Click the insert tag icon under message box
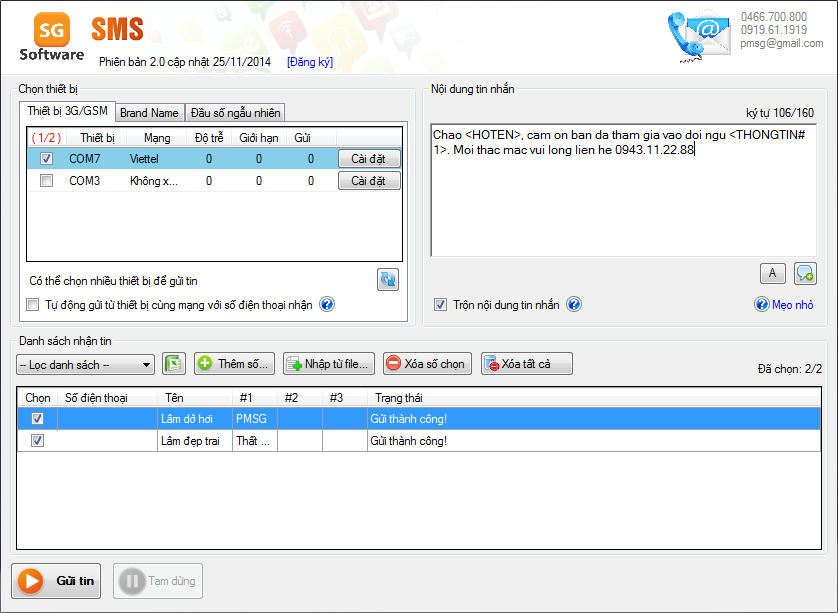The width and height of the screenshot is (838, 613). point(804,273)
